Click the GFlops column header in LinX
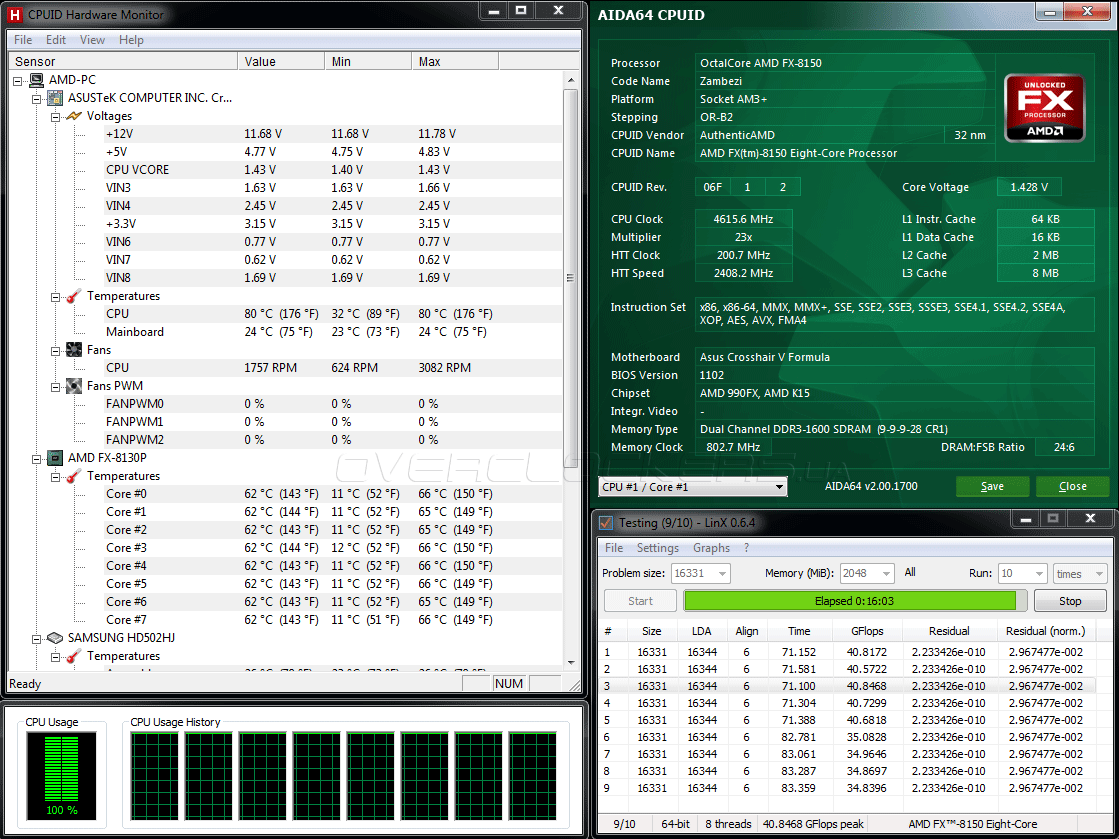The height and width of the screenshot is (839, 1119). [x=865, y=631]
